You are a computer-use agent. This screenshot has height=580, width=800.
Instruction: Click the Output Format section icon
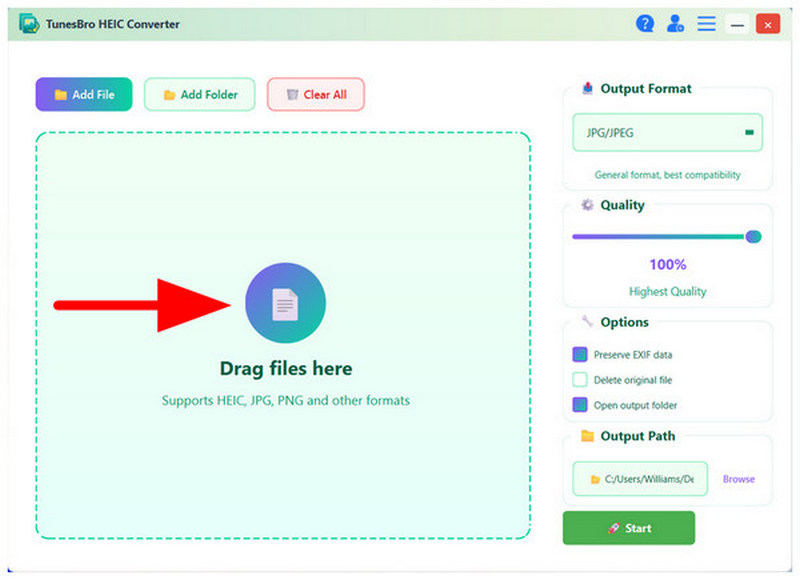[587, 88]
